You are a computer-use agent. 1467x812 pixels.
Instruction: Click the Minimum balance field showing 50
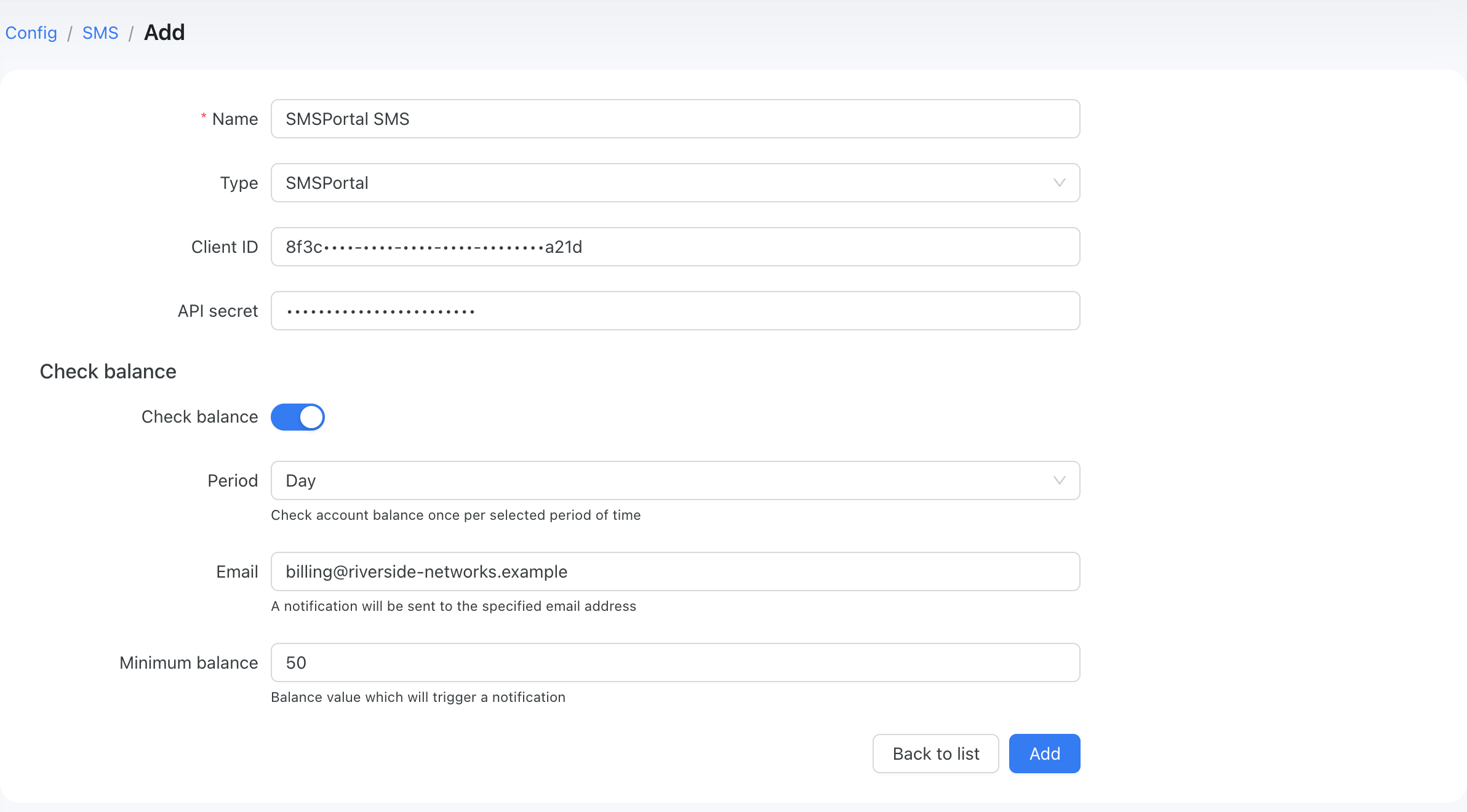(x=675, y=663)
